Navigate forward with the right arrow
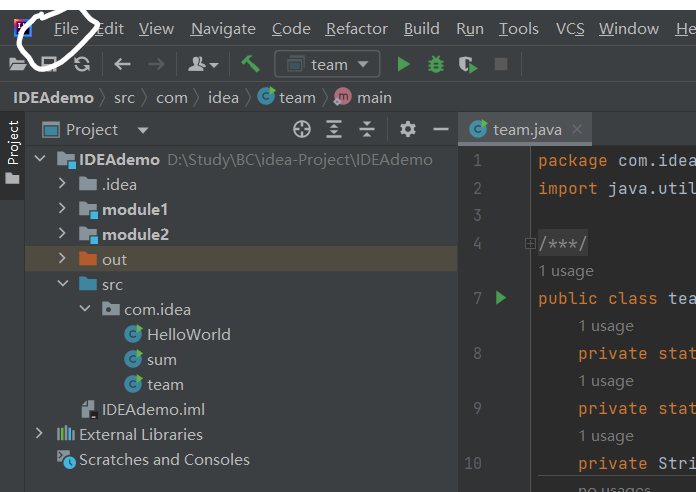696x492 pixels. coord(156,64)
